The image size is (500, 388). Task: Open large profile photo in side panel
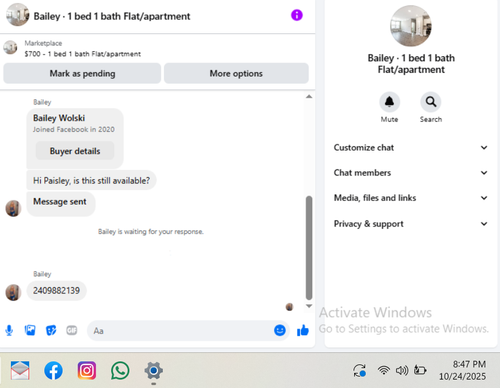click(411, 26)
